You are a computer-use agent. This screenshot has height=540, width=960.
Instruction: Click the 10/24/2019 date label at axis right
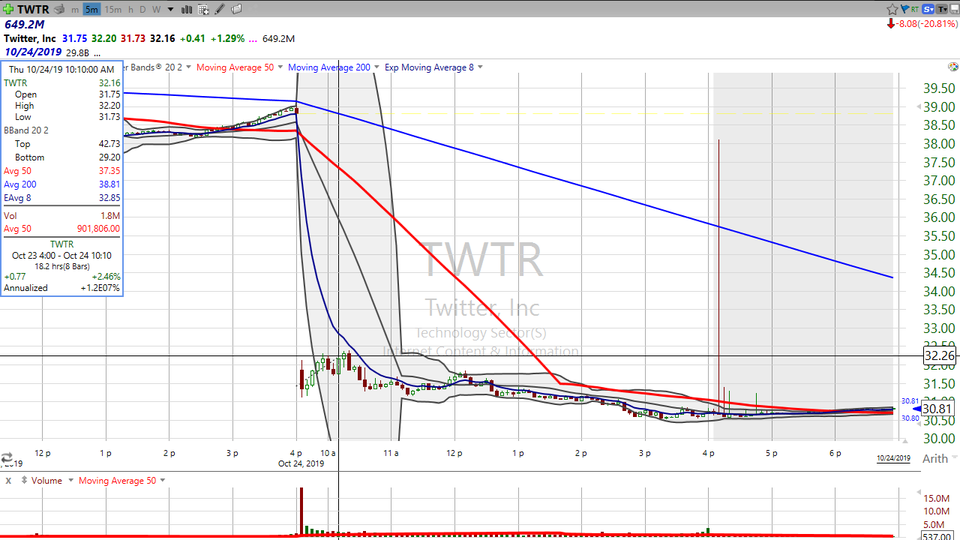click(x=893, y=458)
